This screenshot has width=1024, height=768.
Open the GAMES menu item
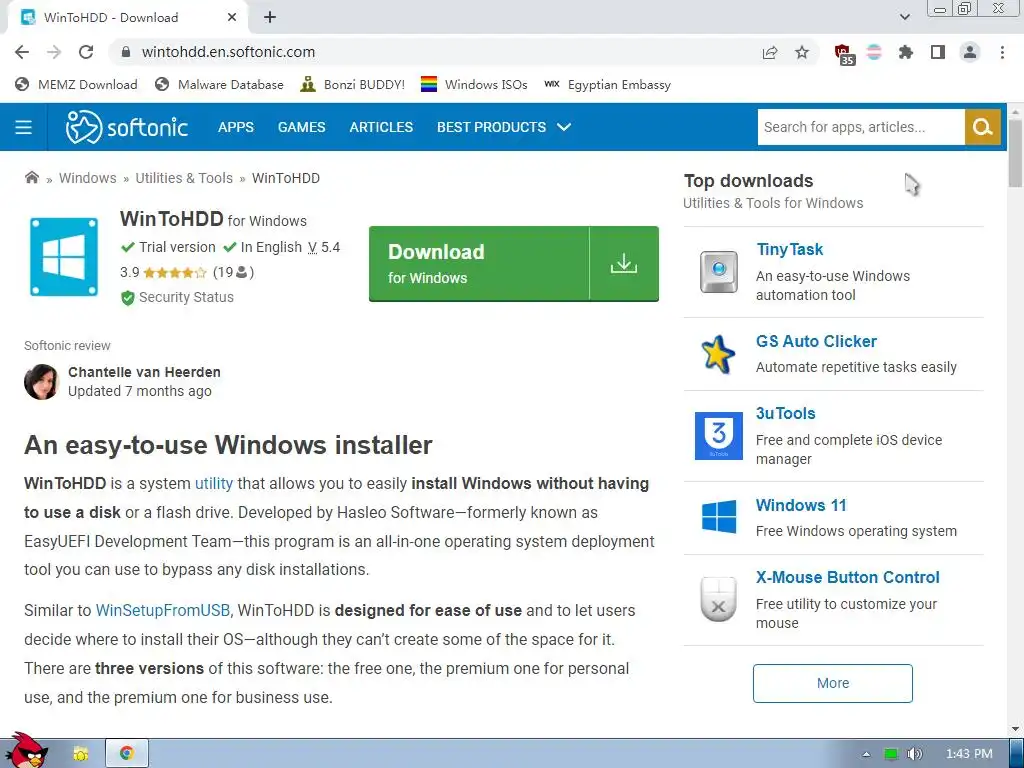tap(301, 127)
